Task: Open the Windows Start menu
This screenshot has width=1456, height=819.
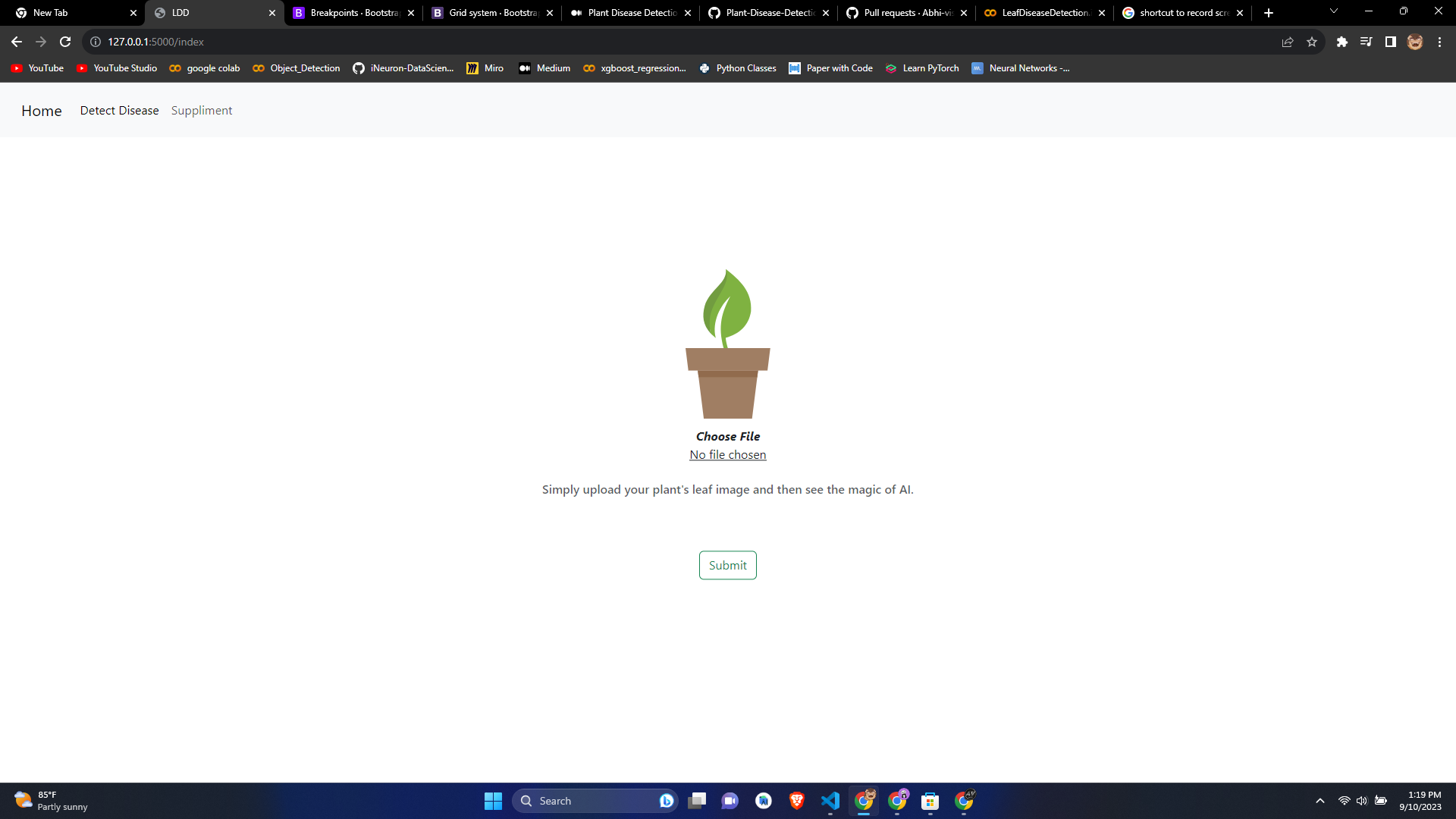Action: pyautogui.click(x=492, y=800)
